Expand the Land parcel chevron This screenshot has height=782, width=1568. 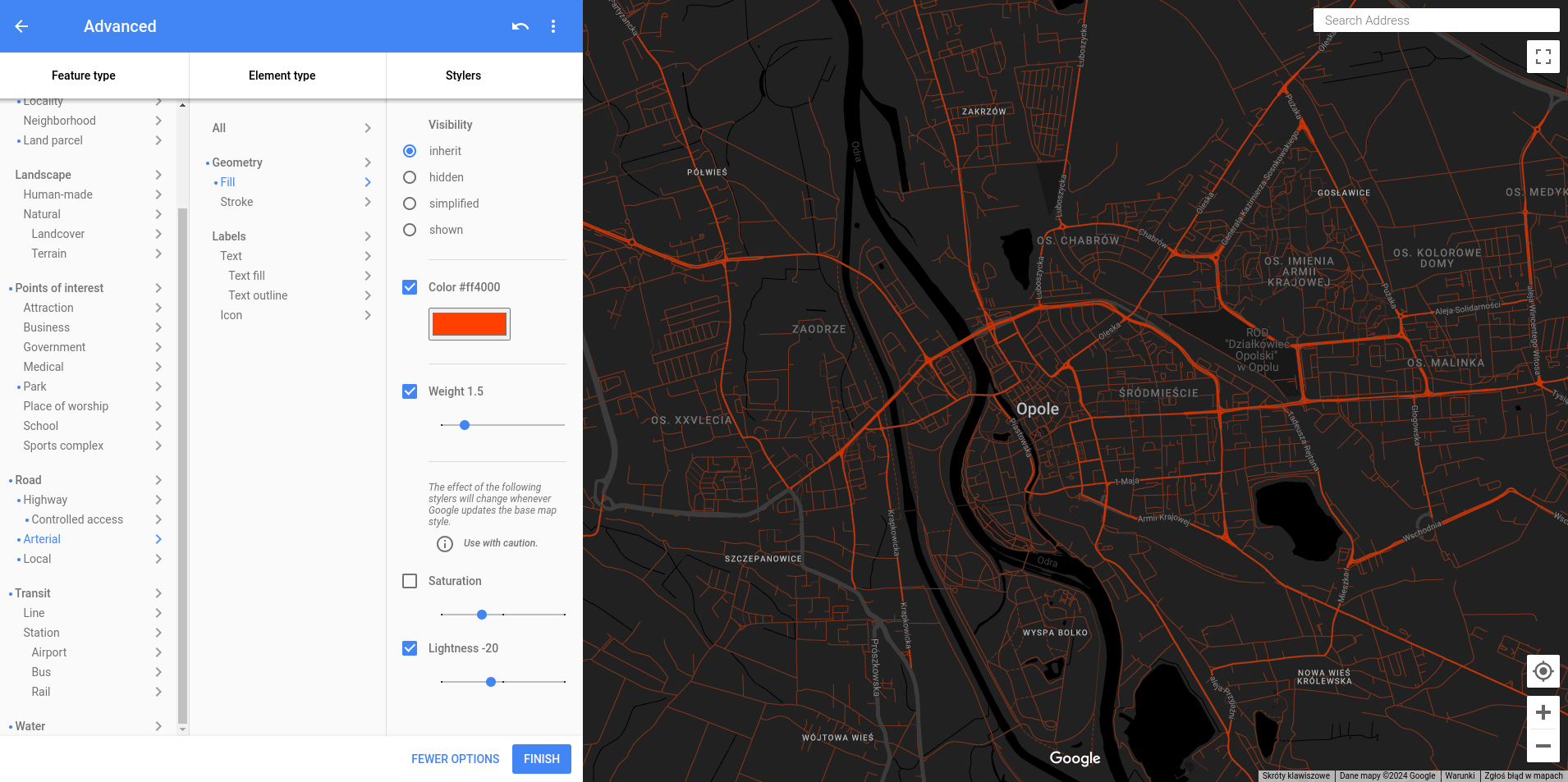tap(158, 140)
